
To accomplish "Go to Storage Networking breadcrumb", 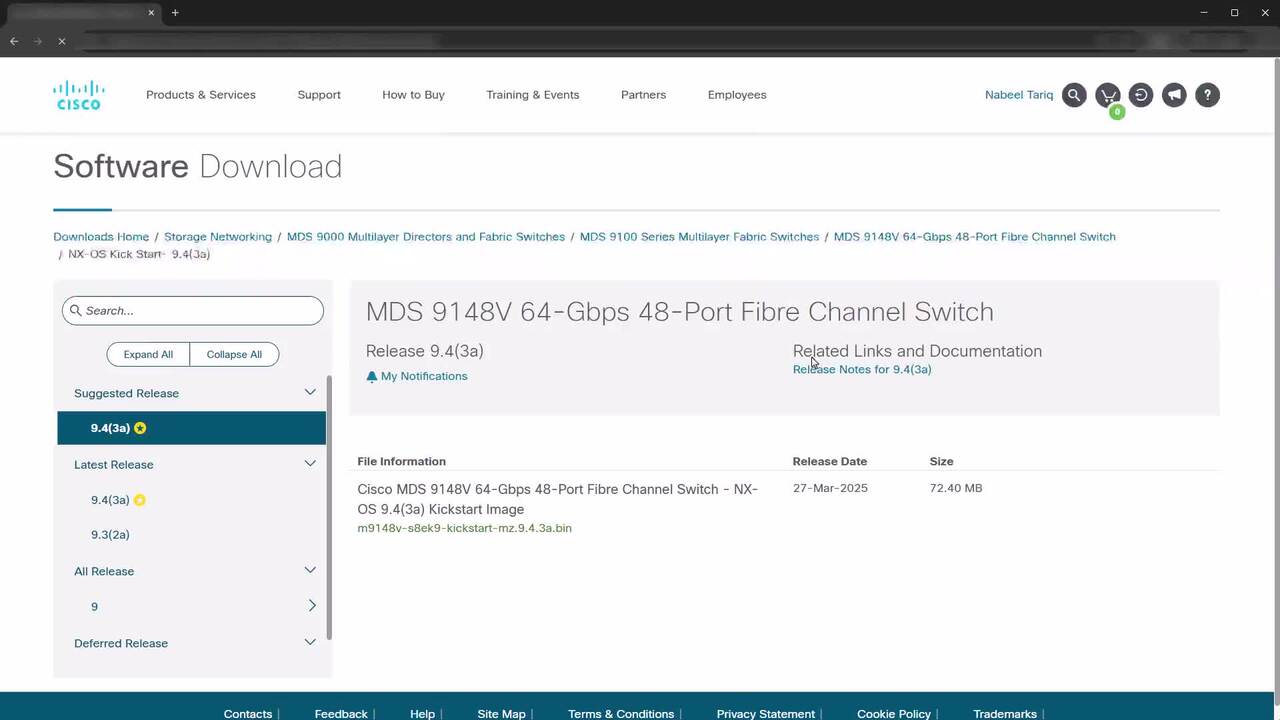I will [x=218, y=237].
